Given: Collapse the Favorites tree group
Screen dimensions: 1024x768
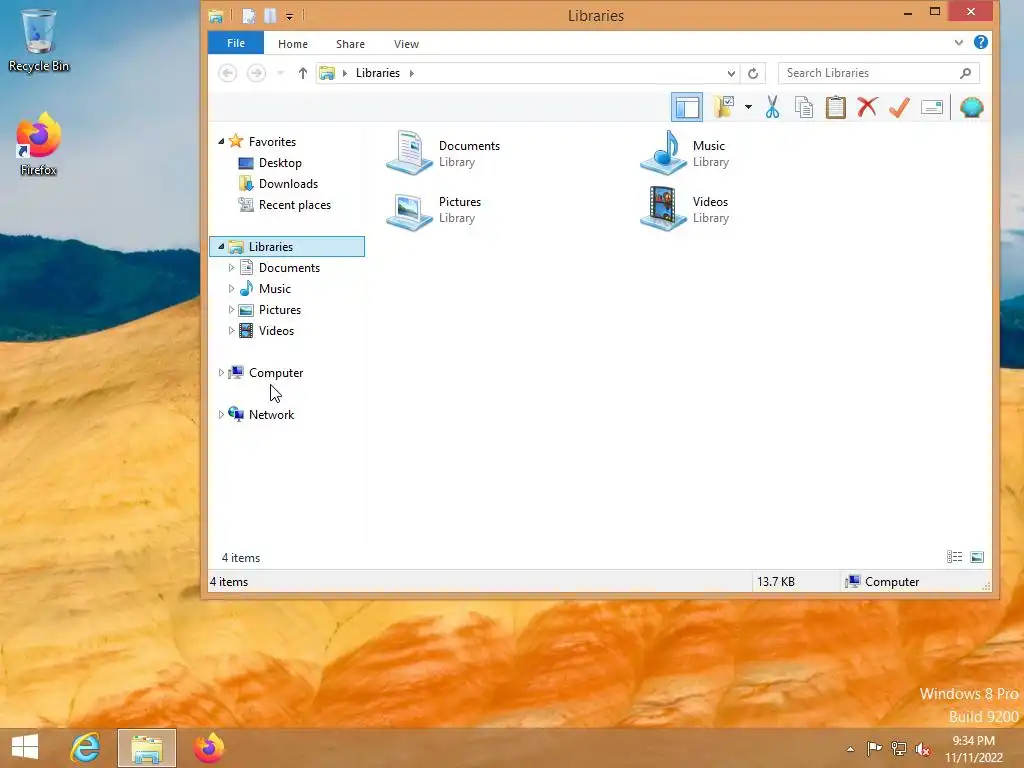Looking at the screenshot, I should (x=221, y=141).
